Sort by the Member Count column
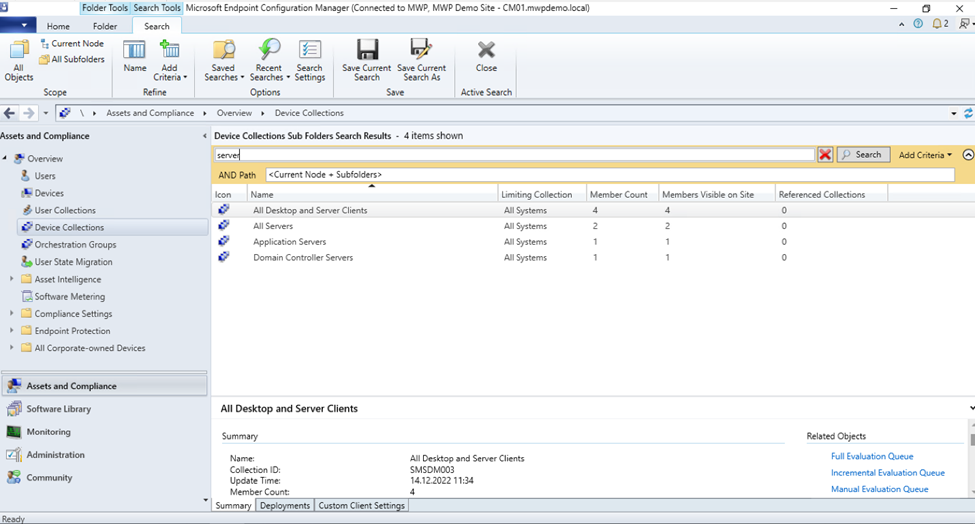Screen dimensions: 975x524 tap(622, 195)
